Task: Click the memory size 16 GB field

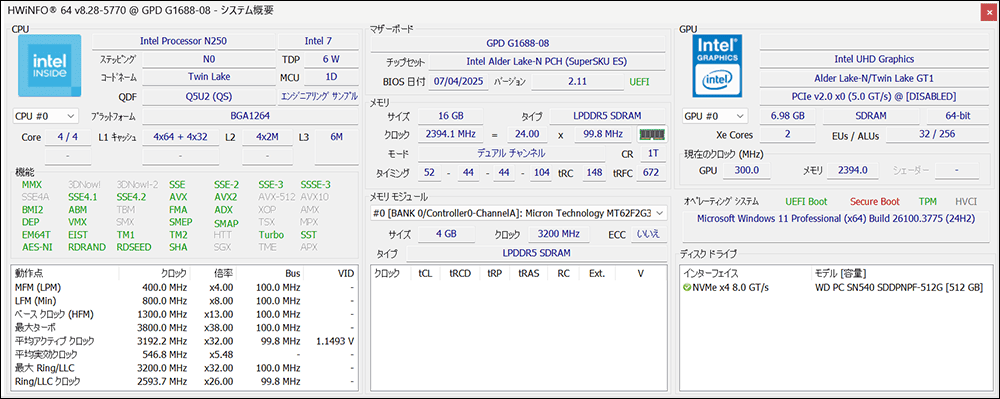Action: [x=450, y=116]
